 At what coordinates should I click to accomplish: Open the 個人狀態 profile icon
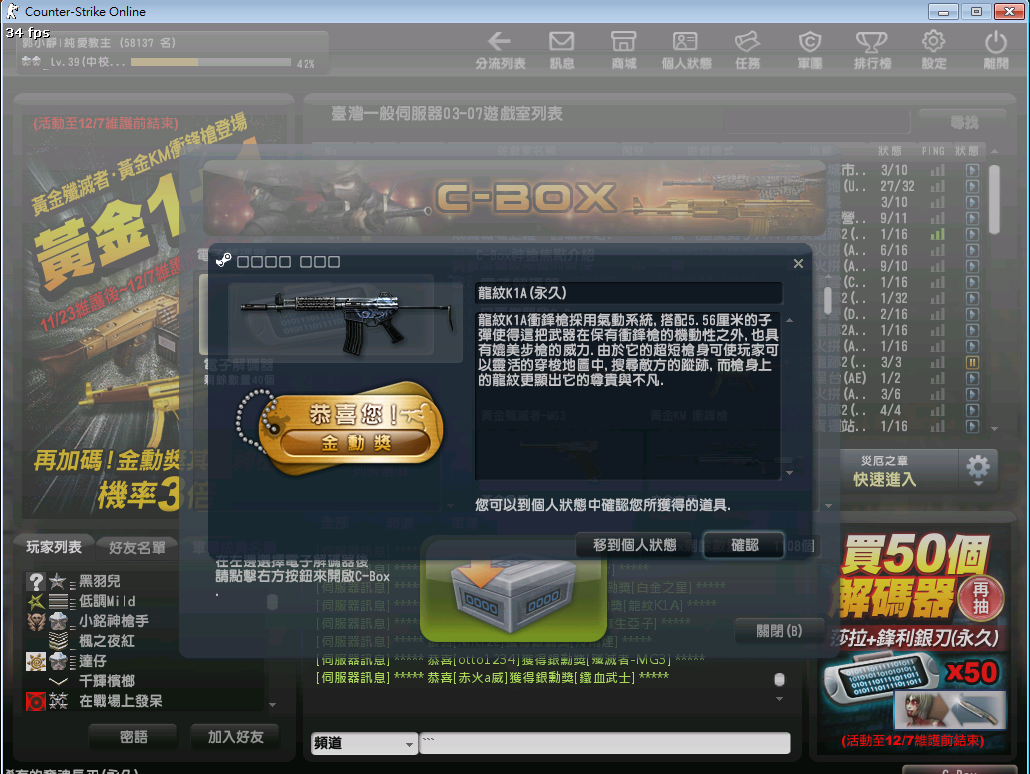(686, 51)
